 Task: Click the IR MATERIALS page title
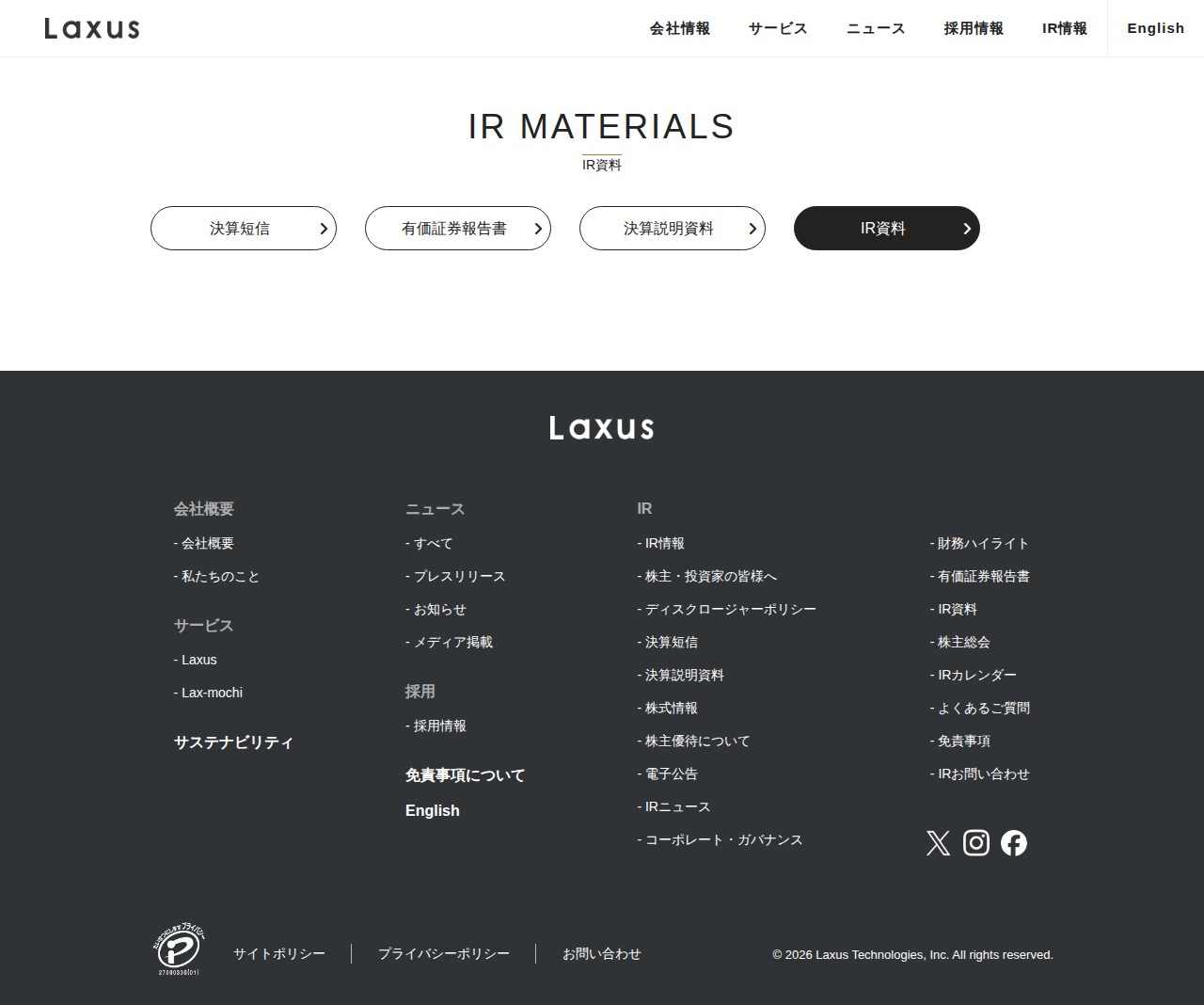tap(602, 127)
